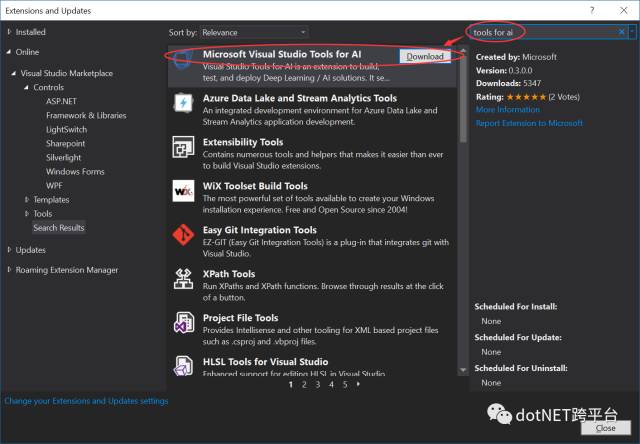
Task: Click current results page 1
Action: [291, 384]
